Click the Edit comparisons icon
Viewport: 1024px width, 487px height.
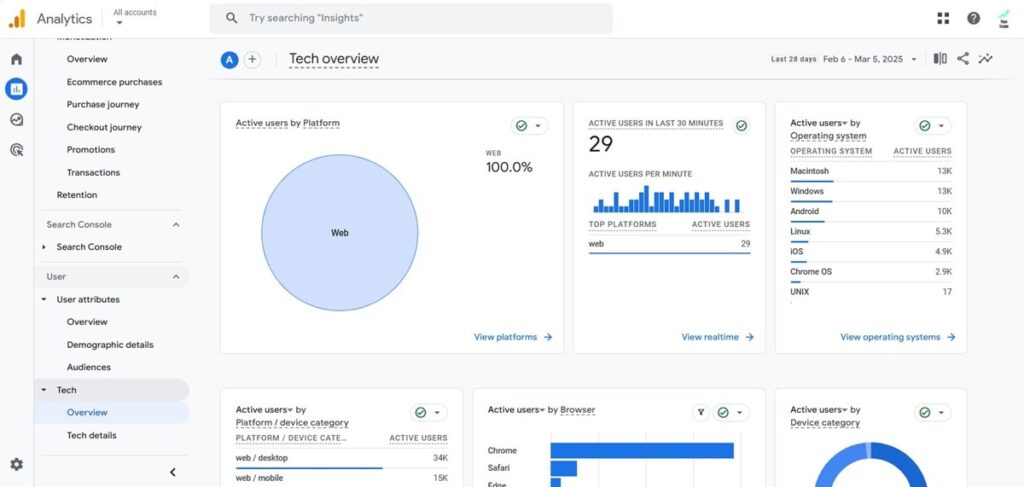[x=940, y=59]
